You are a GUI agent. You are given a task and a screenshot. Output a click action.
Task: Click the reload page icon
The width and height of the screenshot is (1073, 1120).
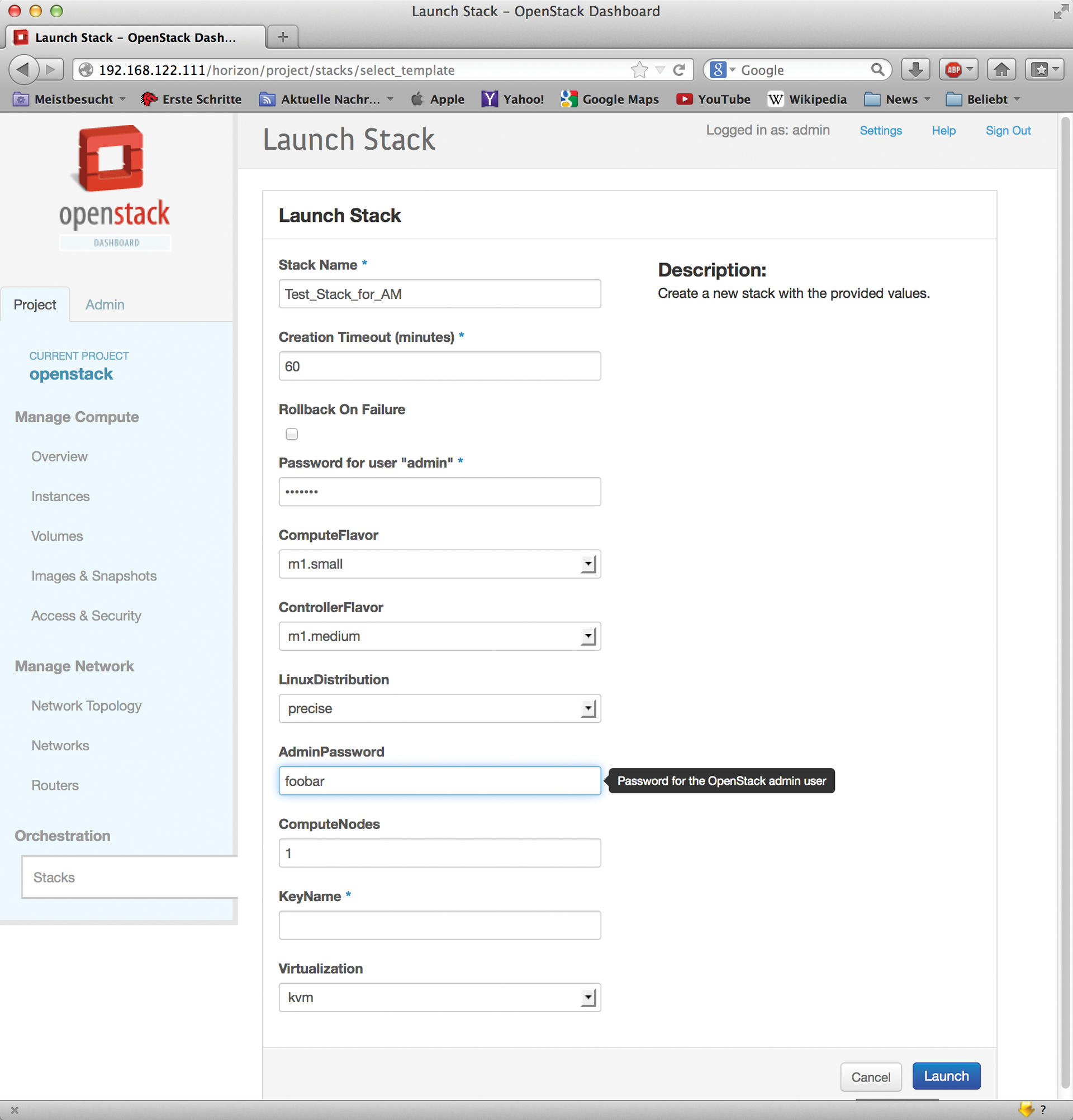[678, 70]
